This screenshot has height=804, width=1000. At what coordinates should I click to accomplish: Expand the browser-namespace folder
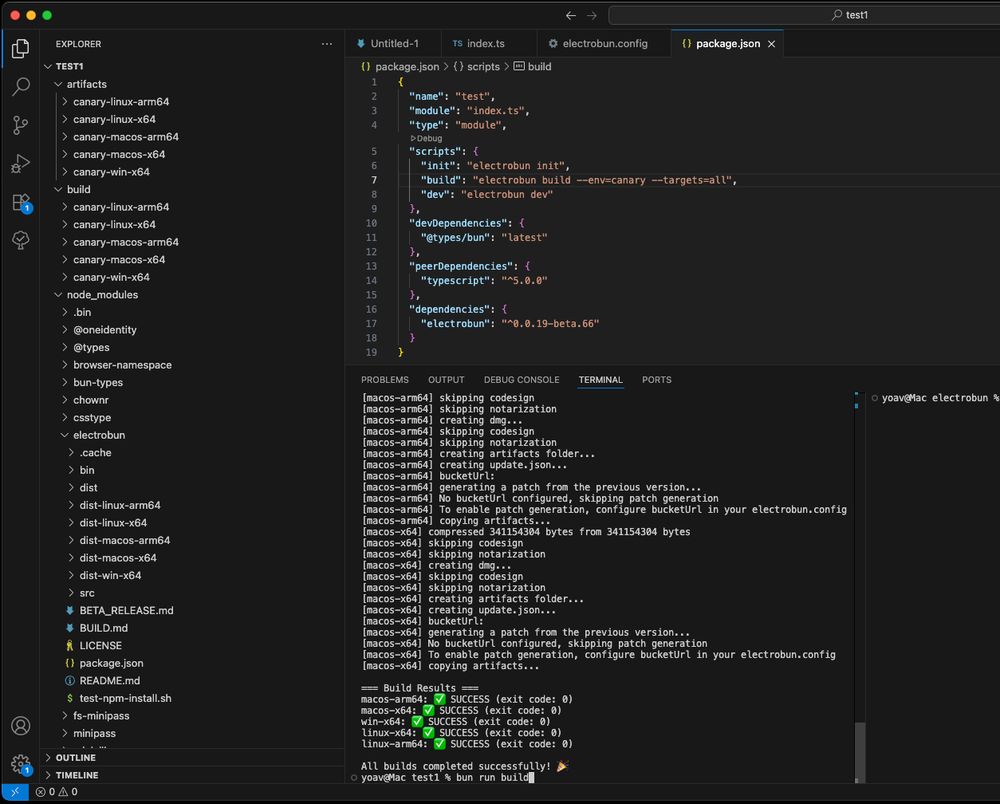(191, 365)
